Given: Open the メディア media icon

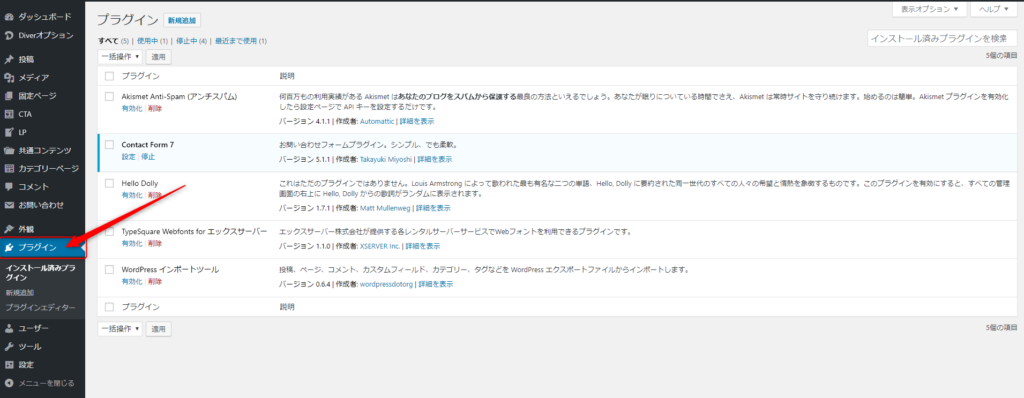Looking at the screenshot, I should [9, 78].
